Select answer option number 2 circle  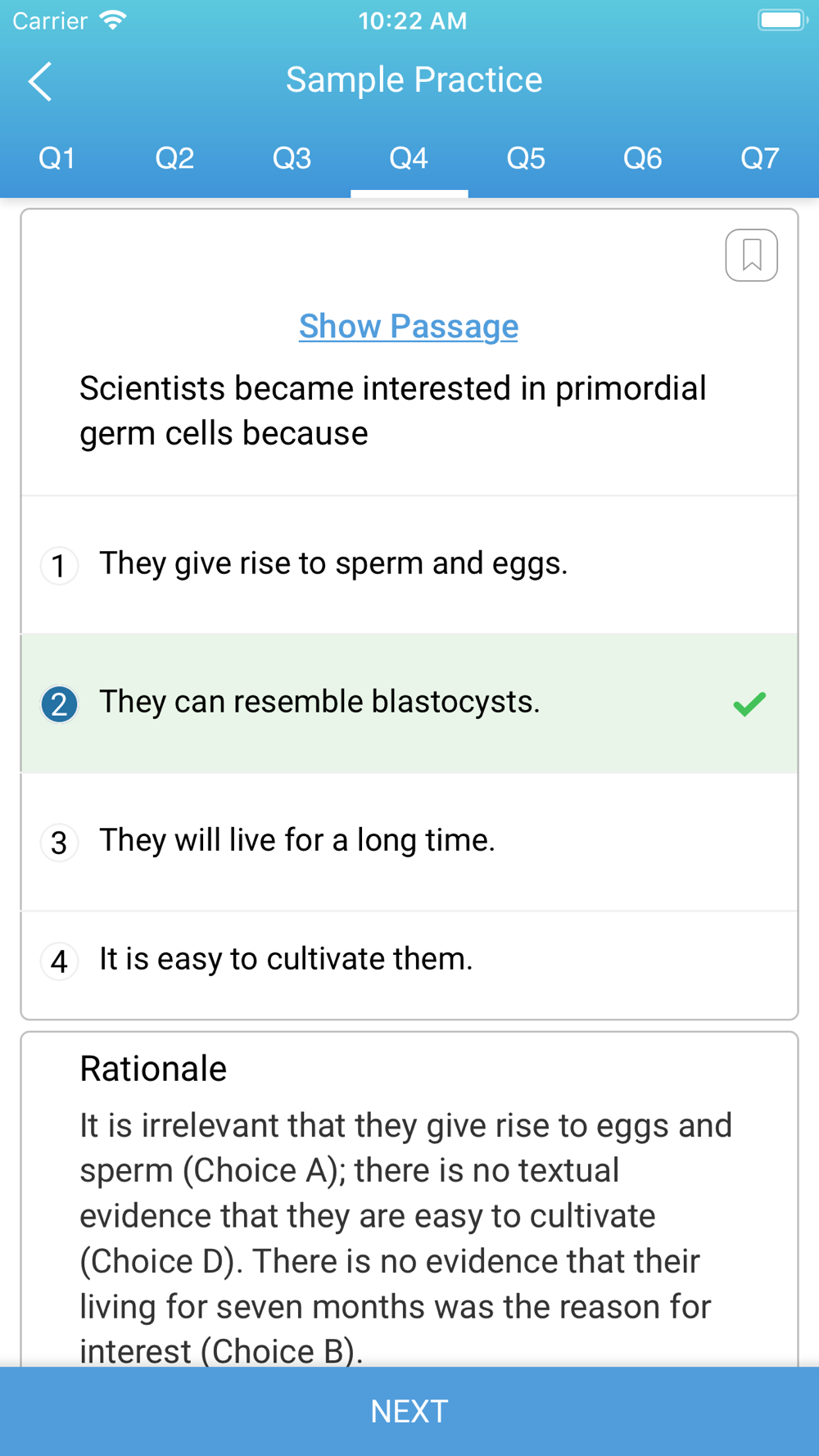click(x=59, y=703)
